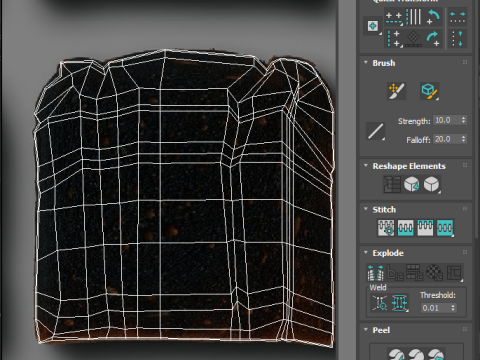This screenshot has width=480, height=360.
Task: Collapse the Stitch rollout
Action: pos(366,209)
